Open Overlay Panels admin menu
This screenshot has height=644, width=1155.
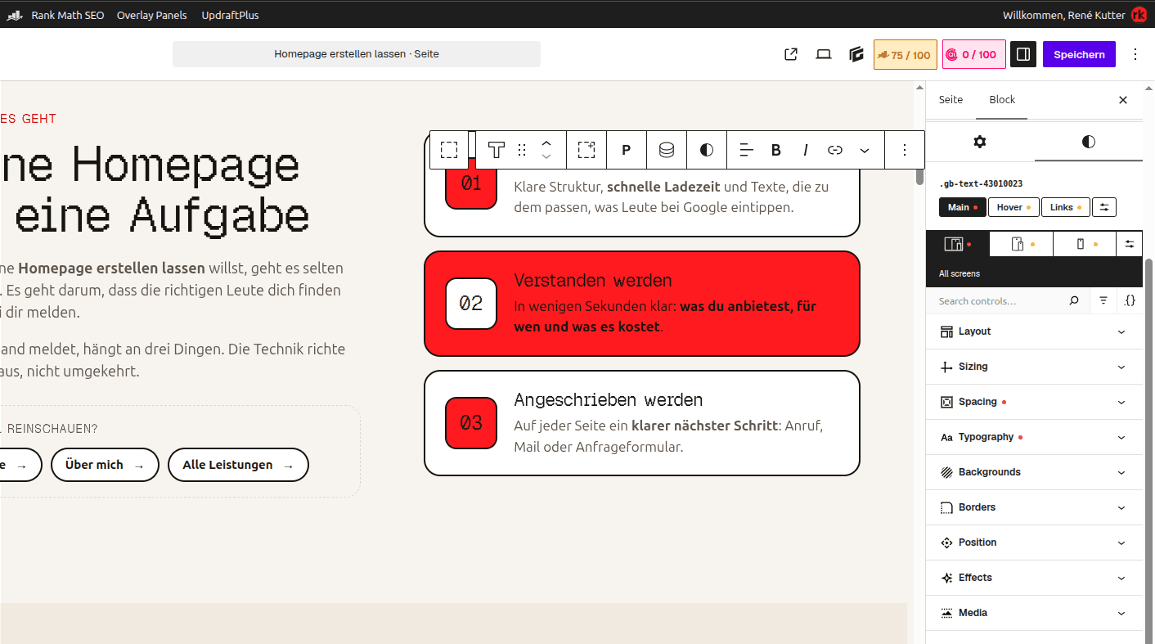coord(152,15)
